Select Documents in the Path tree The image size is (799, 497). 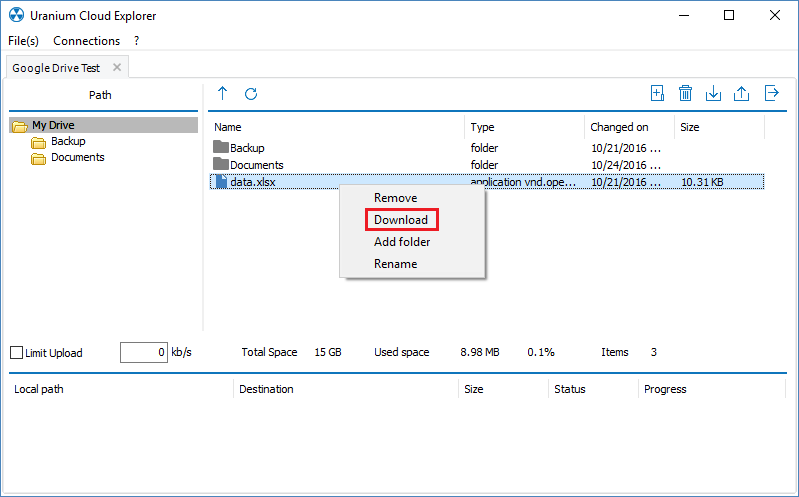(x=78, y=157)
